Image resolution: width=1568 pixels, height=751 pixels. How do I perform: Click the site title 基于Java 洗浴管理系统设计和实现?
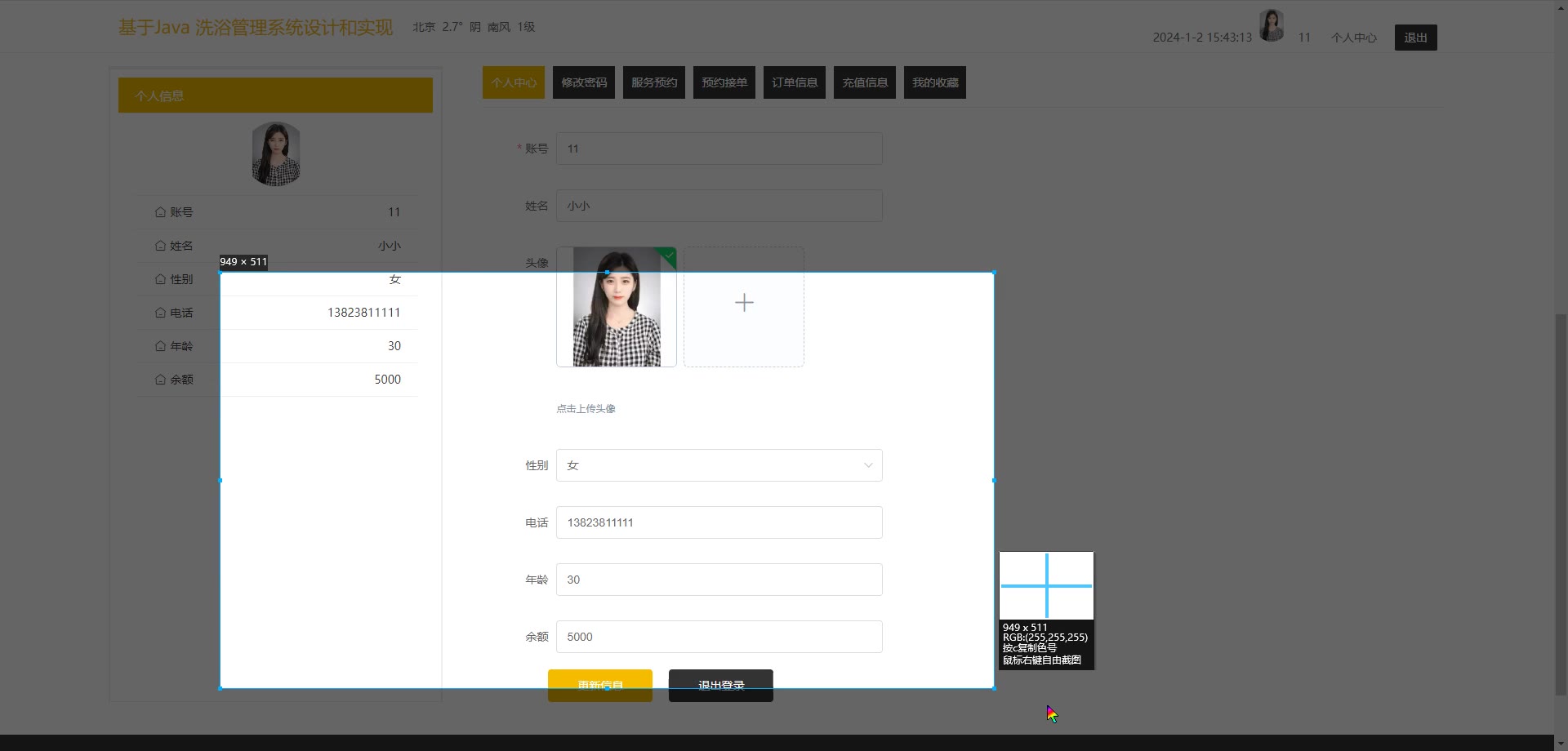(256, 27)
